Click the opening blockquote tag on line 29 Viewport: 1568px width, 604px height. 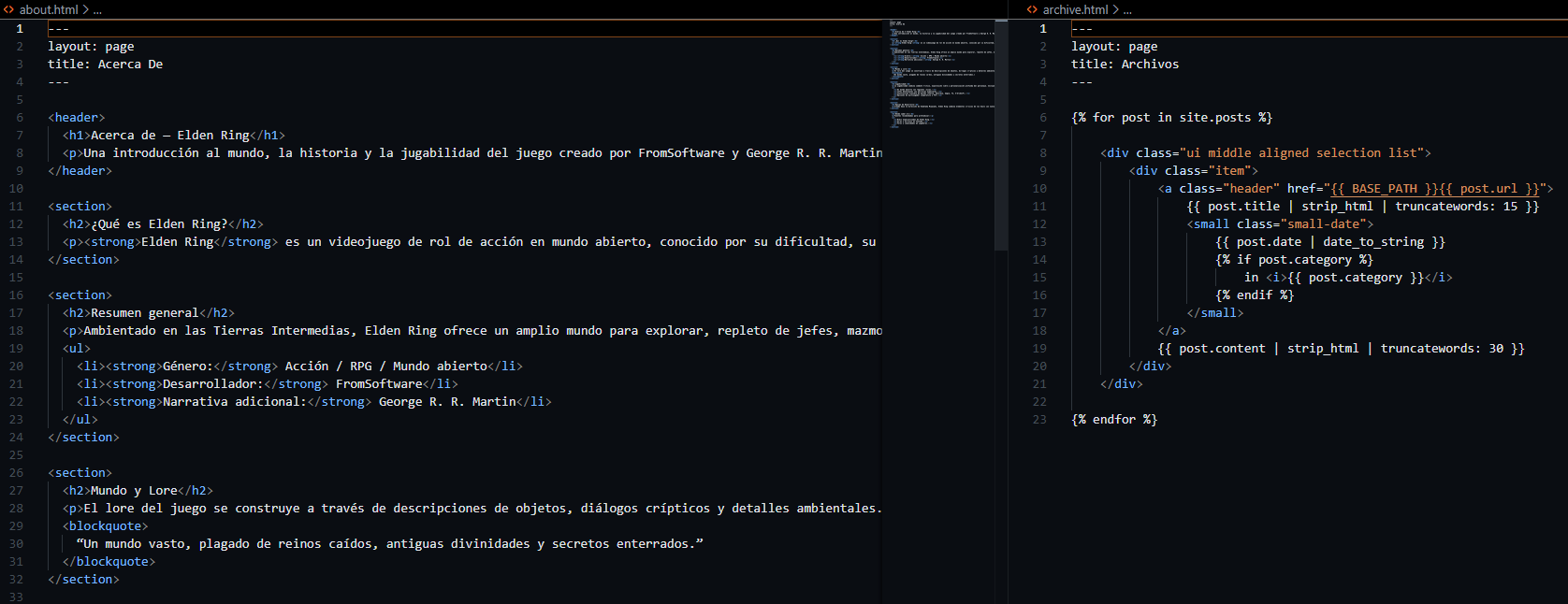click(106, 526)
